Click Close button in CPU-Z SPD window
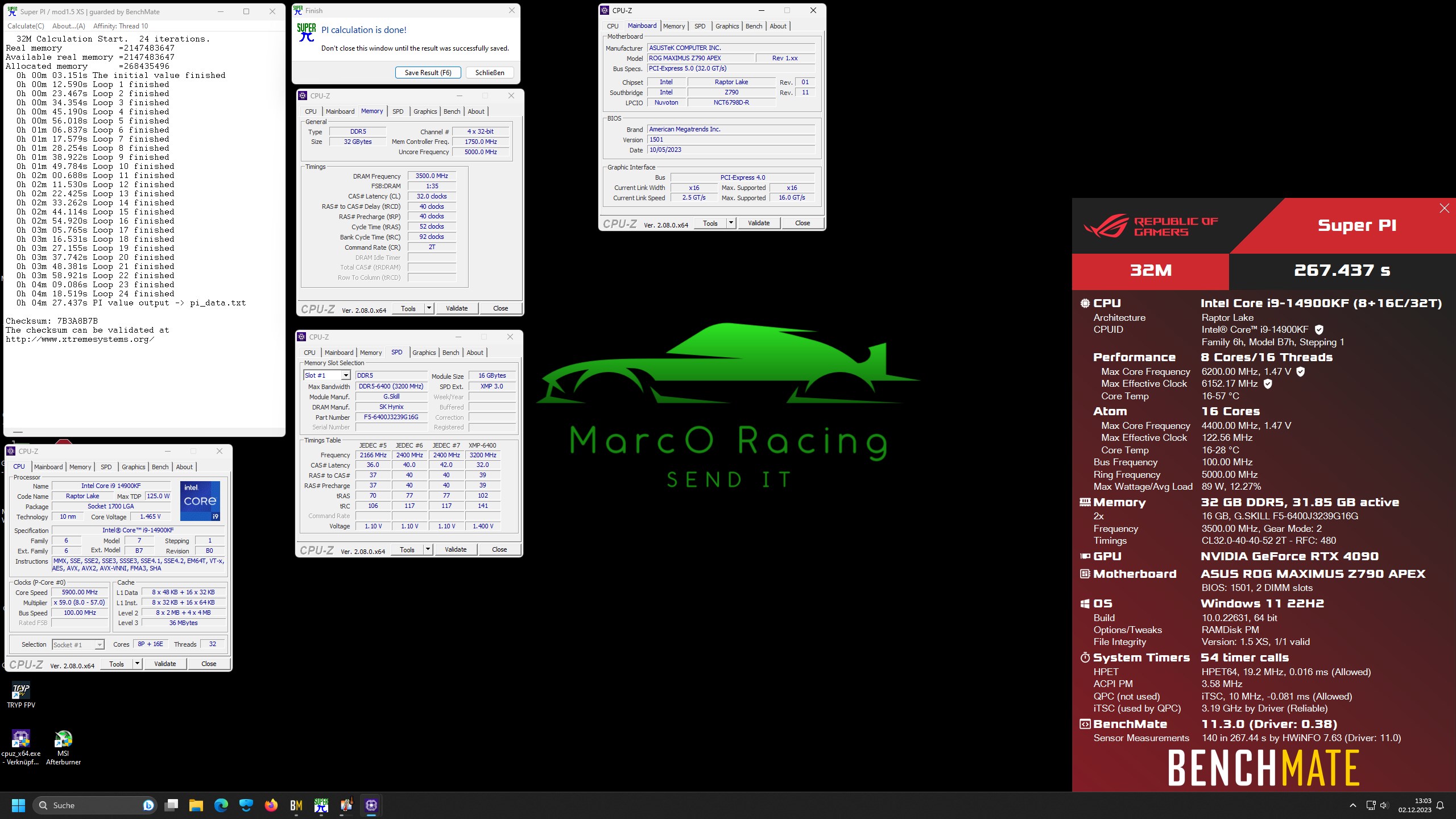Image resolution: width=1456 pixels, height=819 pixels. pyautogui.click(x=499, y=549)
